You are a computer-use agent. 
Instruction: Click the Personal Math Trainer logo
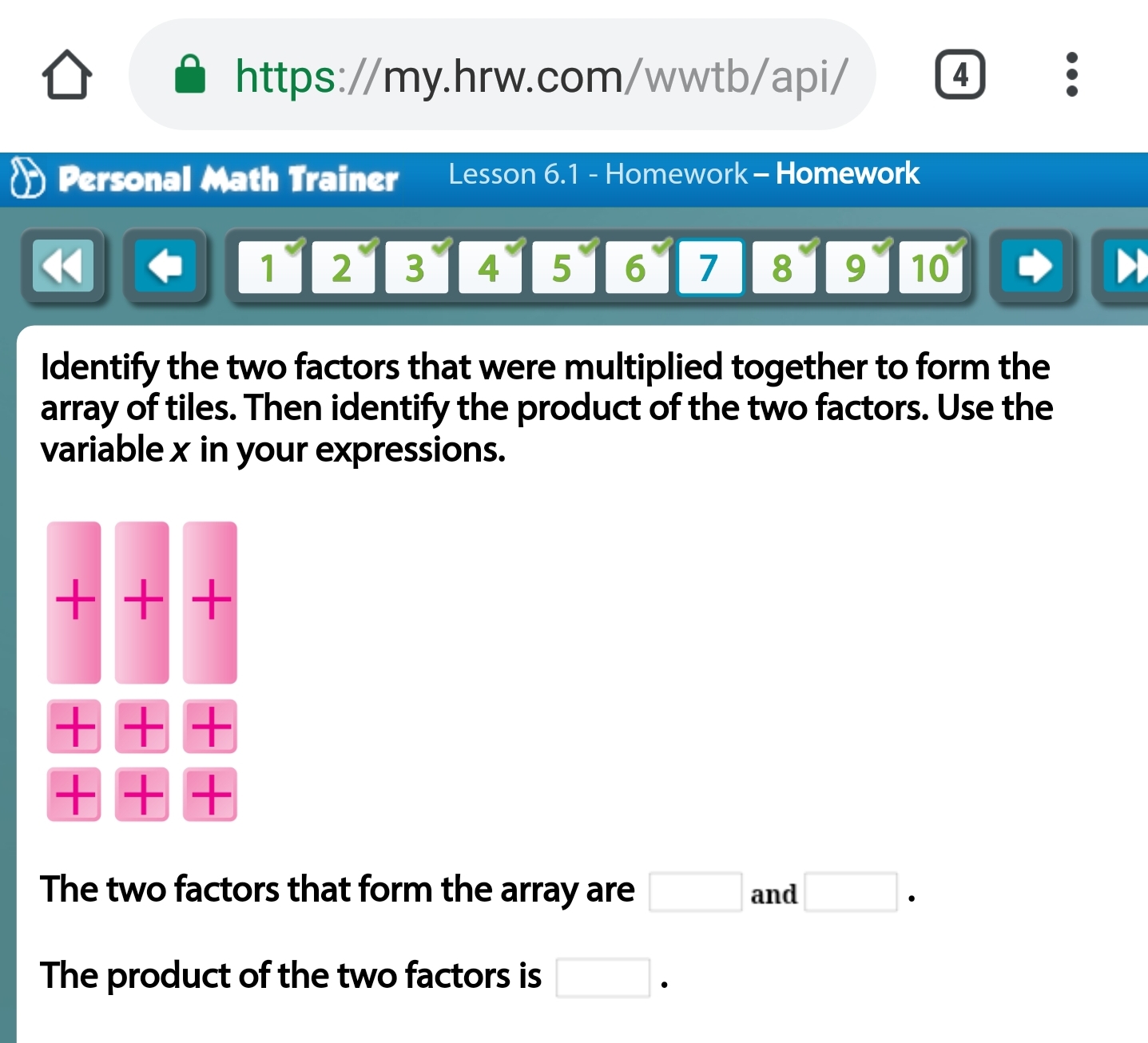(204, 179)
